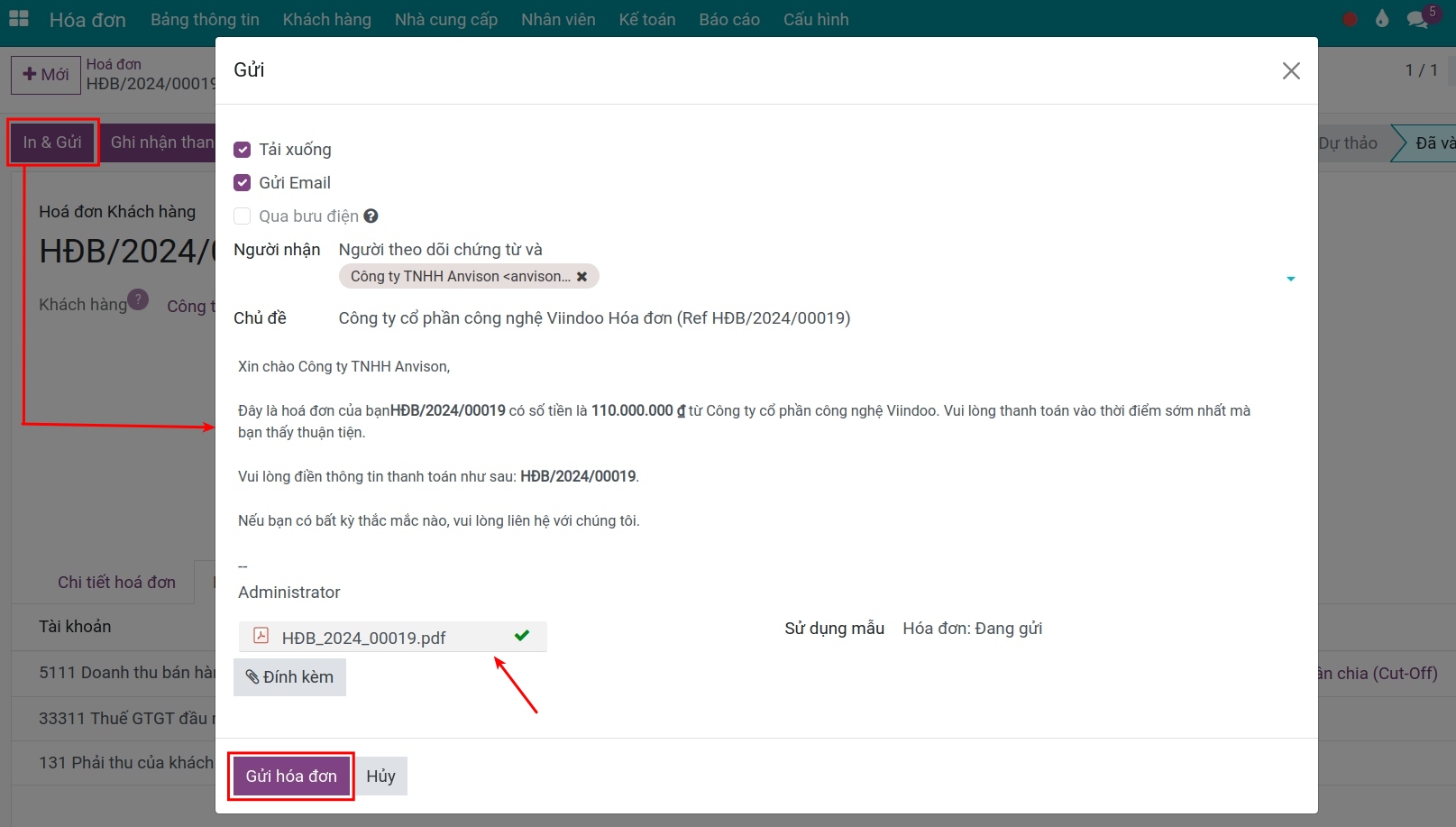The width and height of the screenshot is (1456, 827).
Task: Click the activities water-drop icon
Action: point(1382,18)
